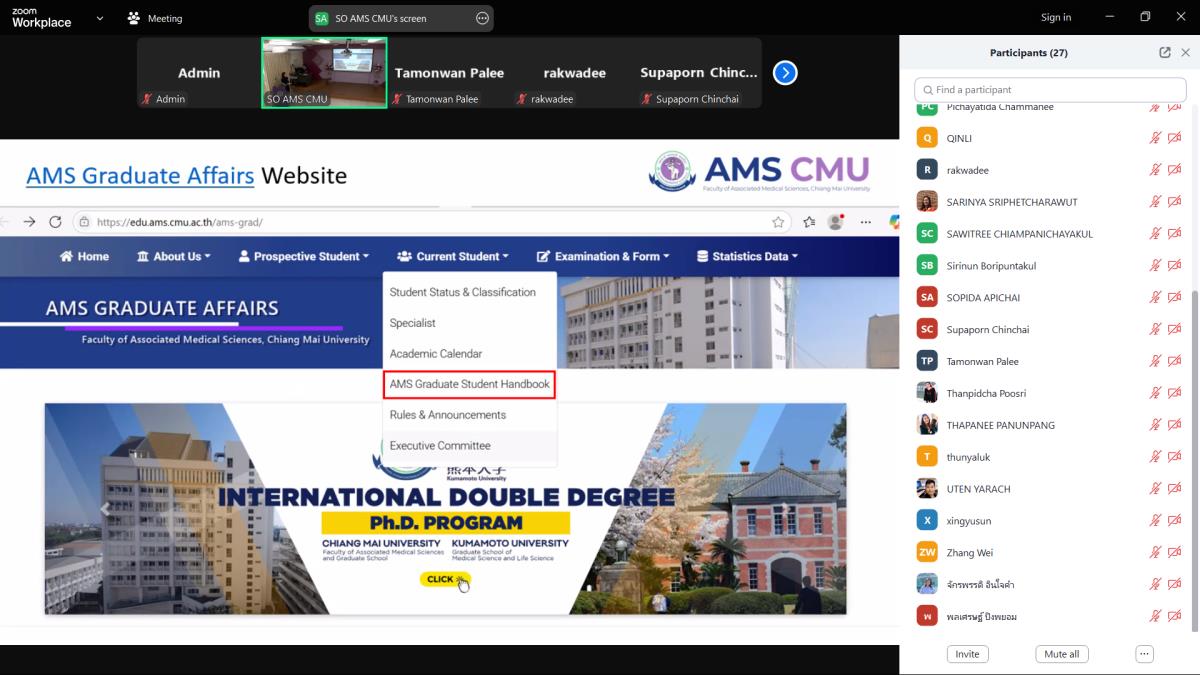Viewport: 1200px width, 675px height.
Task: Click the browser profile avatar icon
Action: click(835, 222)
